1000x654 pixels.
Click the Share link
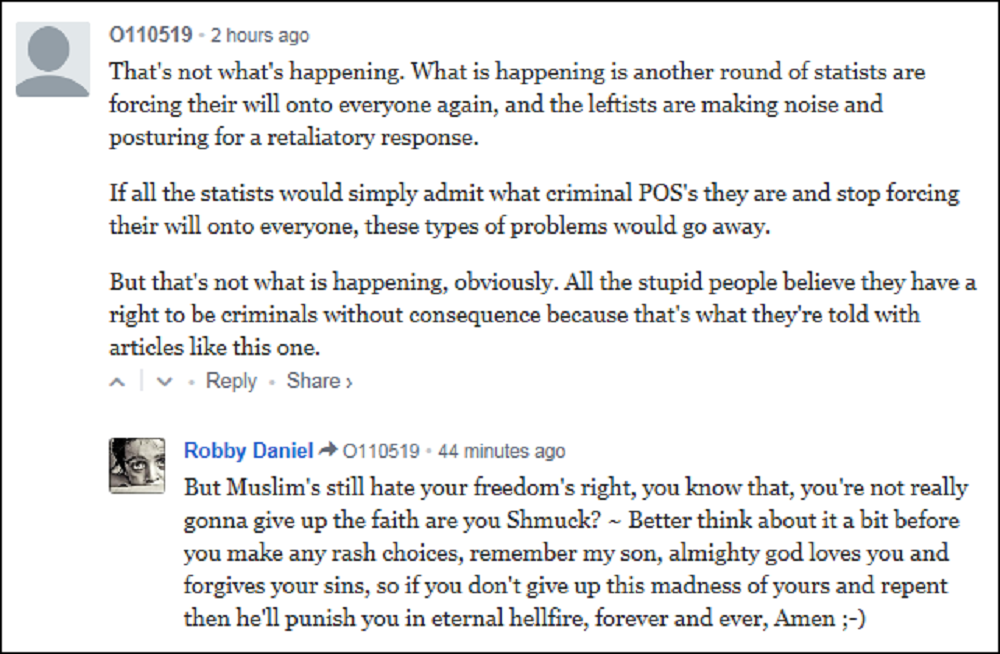coord(313,381)
